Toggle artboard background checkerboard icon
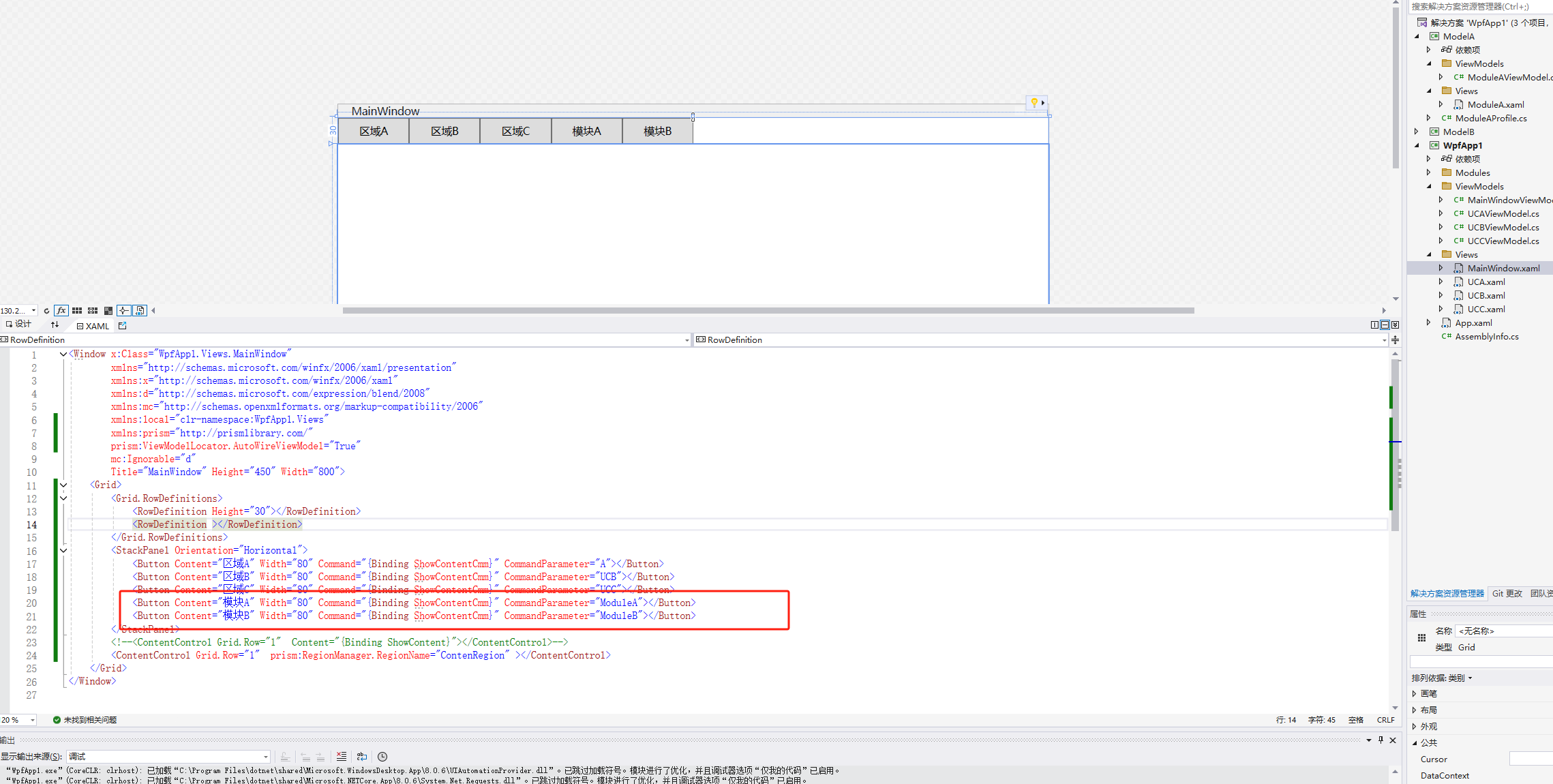The image size is (1553, 784). (x=108, y=311)
